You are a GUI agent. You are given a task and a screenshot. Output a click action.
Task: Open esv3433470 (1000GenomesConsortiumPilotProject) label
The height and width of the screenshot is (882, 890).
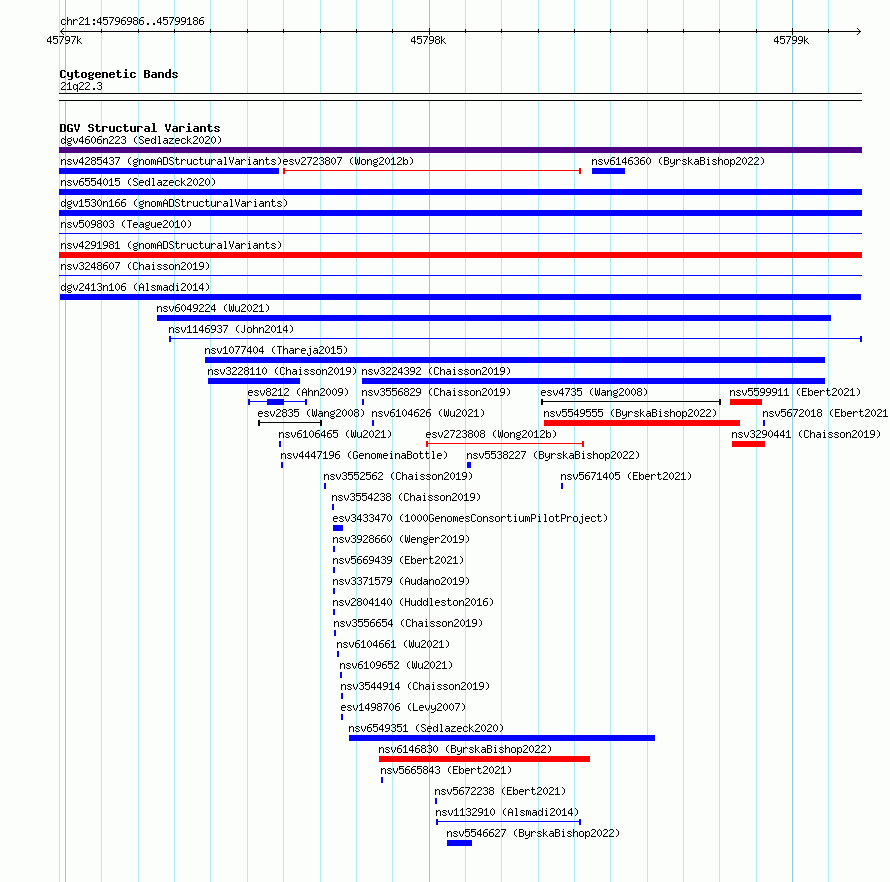pyautogui.click(x=470, y=518)
